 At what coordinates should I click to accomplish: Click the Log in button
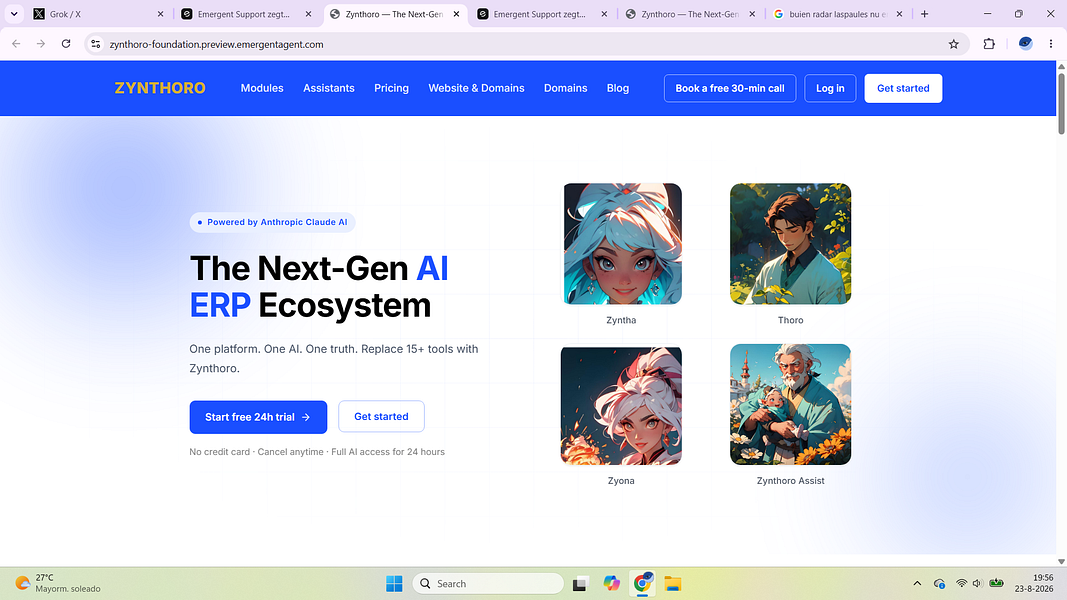(x=830, y=88)
